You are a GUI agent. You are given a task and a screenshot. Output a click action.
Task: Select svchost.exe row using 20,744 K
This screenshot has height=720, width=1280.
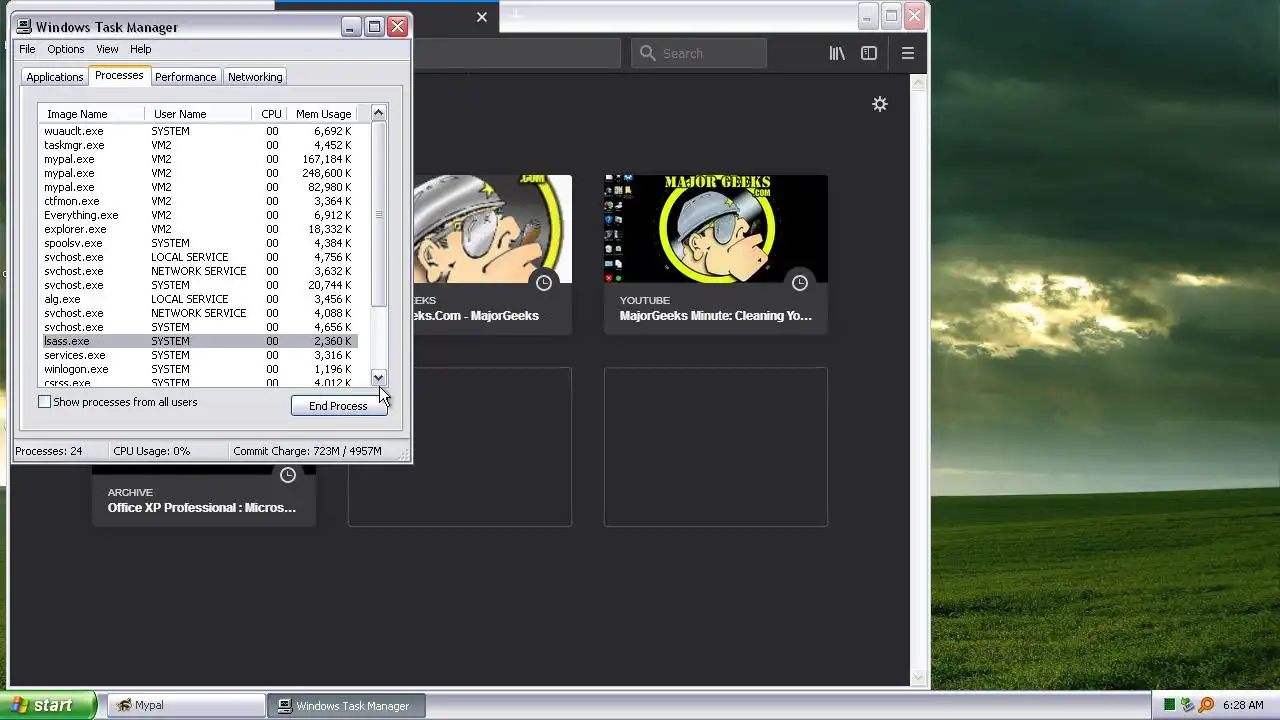pyautogui.click(x=198, y=285)
